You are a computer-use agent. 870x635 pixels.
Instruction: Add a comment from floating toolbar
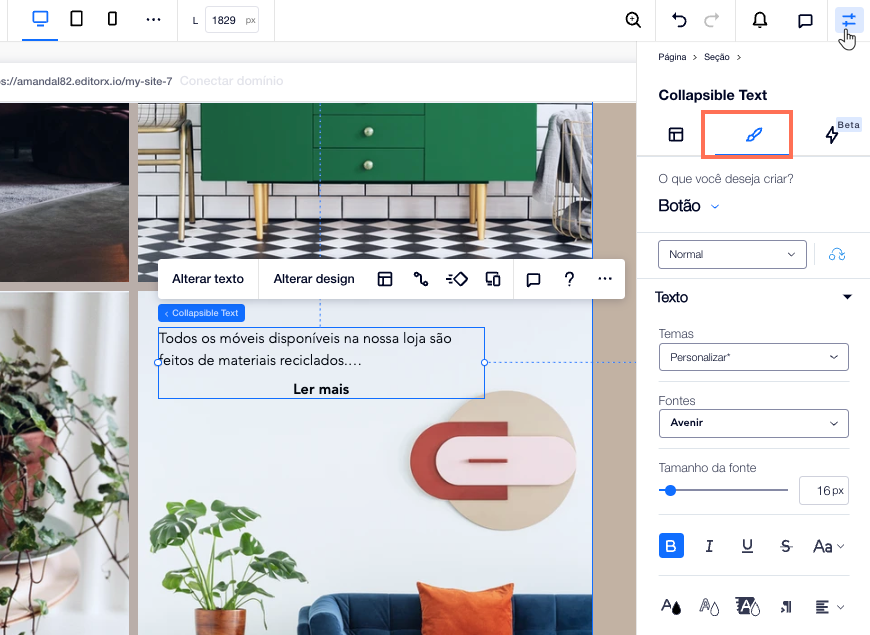click(533, 279)
